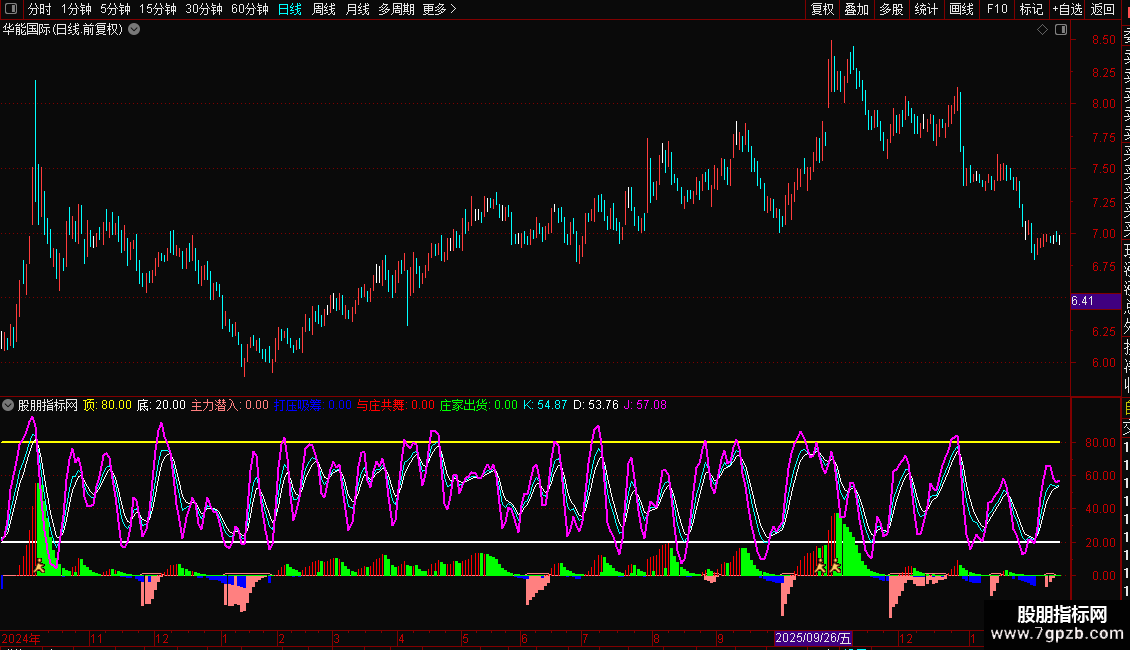Switch to the 30分钟 period tab
Screen dimensions: 1130x650
coord(204,9)
